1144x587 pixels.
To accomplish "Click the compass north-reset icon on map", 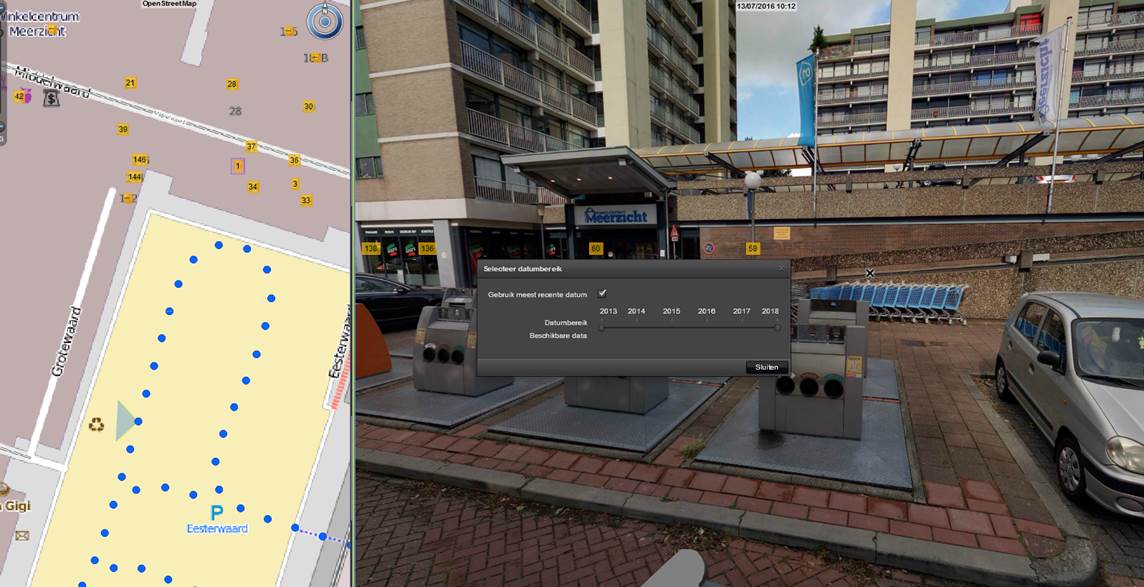I will click(325, 20).
